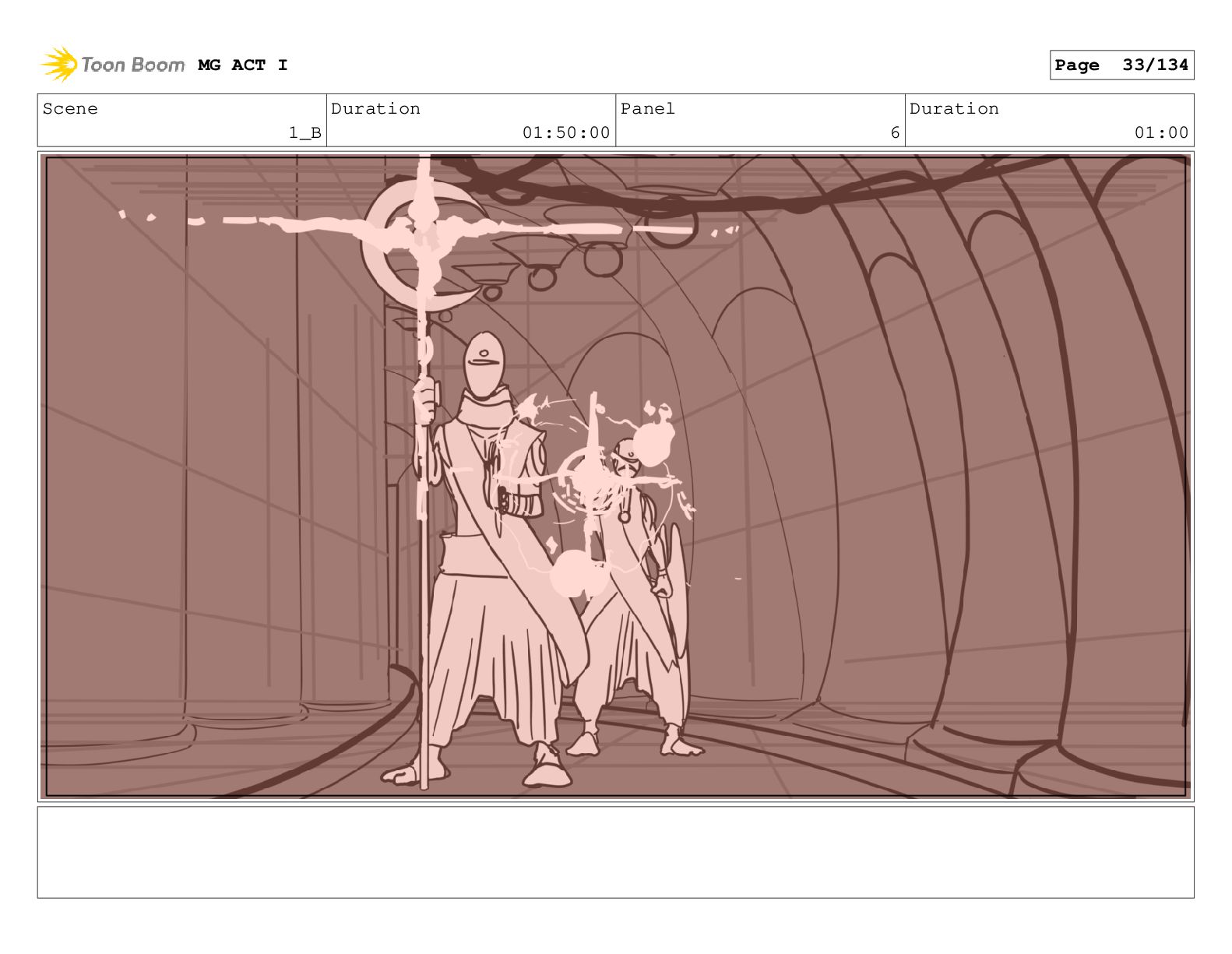Click the scene duration value "01:50:00"
This screenshot has height=954, width=1232.
tap(566, 133)
